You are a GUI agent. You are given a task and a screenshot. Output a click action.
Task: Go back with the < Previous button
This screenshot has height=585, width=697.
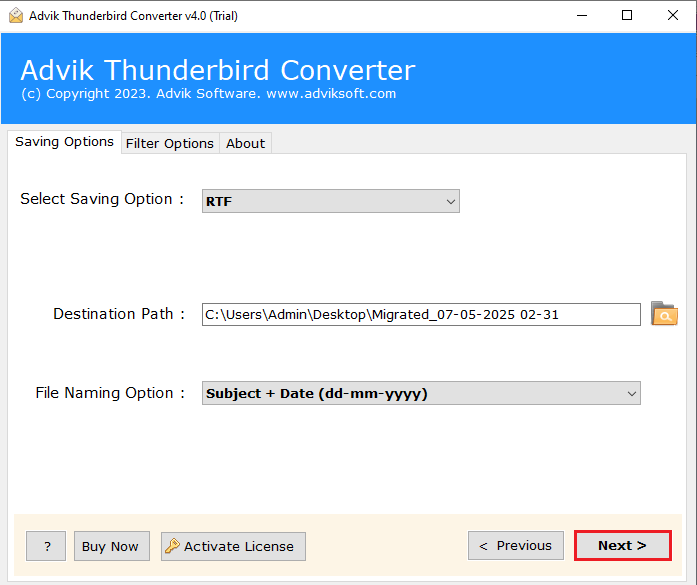(x=516, y=545)
